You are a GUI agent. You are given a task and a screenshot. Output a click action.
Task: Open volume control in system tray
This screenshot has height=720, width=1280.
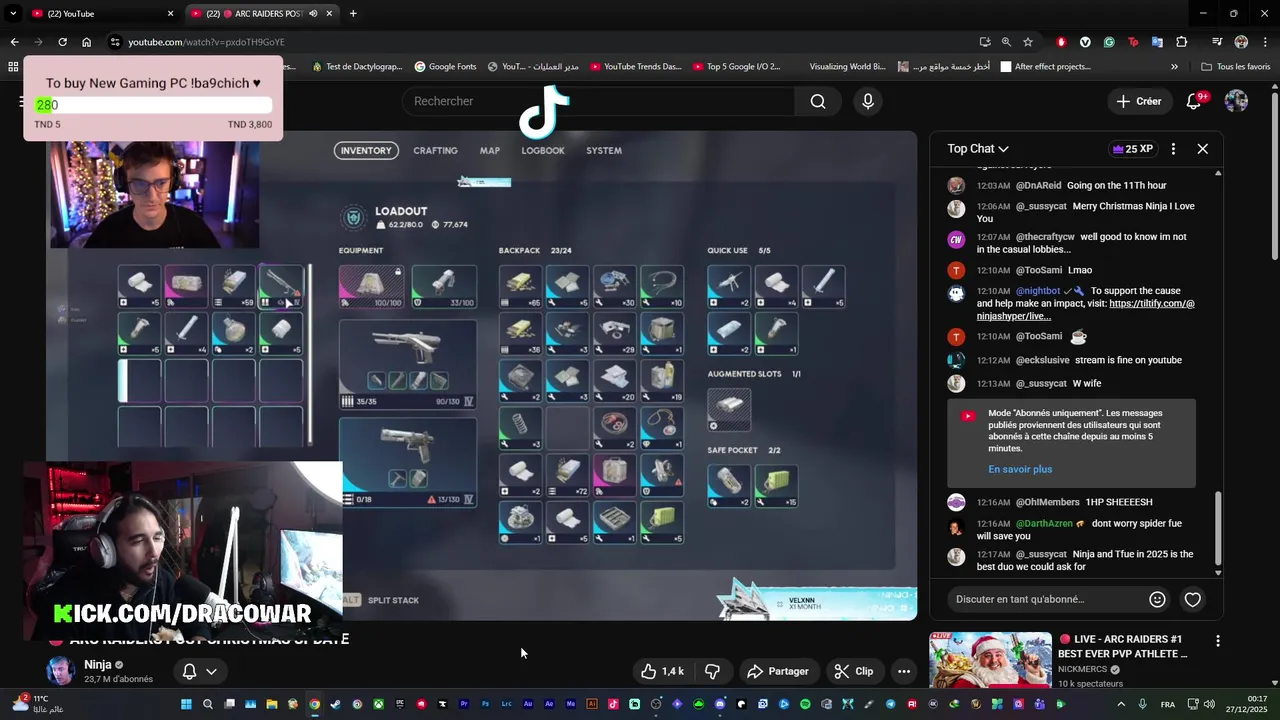1209,704
